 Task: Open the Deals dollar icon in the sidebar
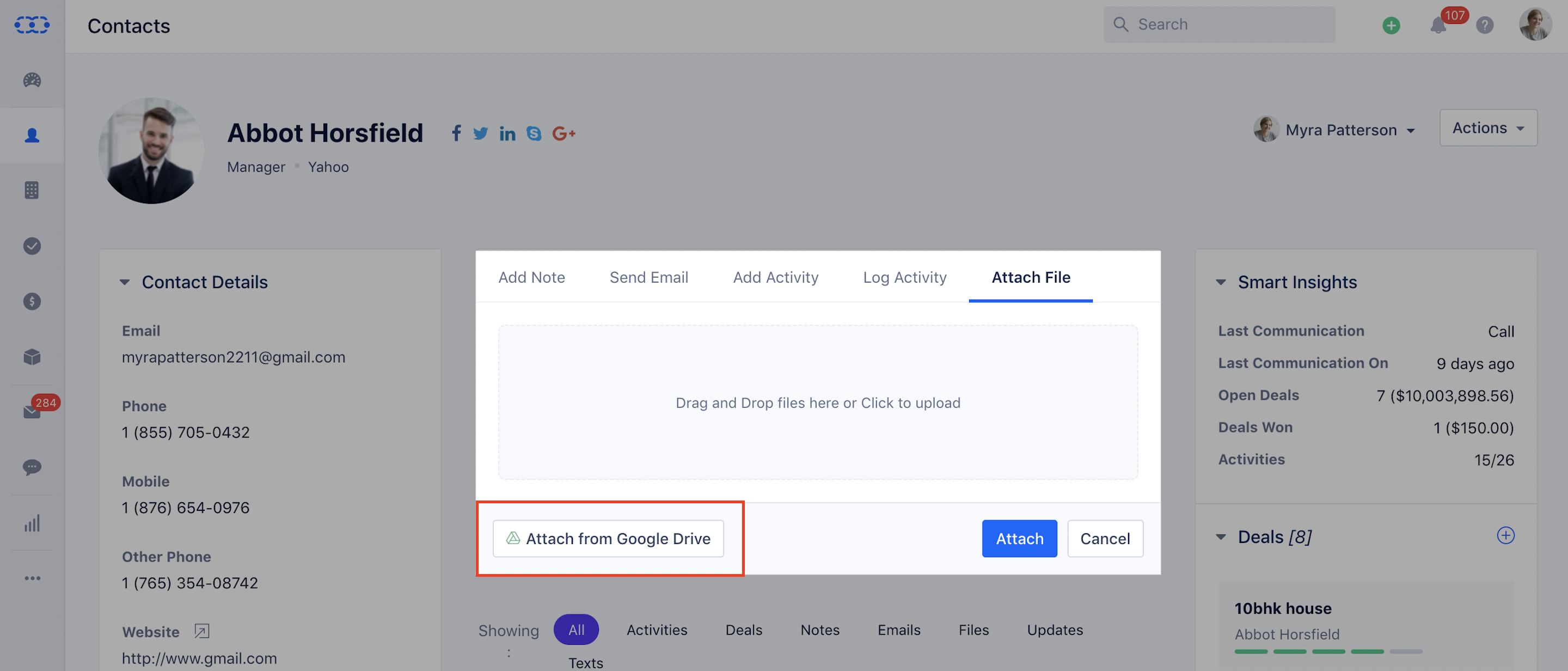32,301
